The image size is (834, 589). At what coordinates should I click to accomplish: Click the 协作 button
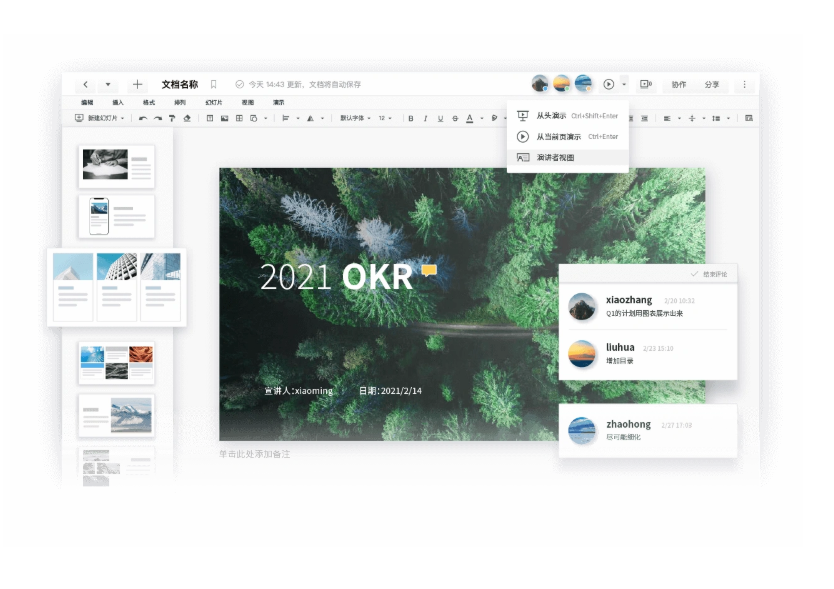679,85
